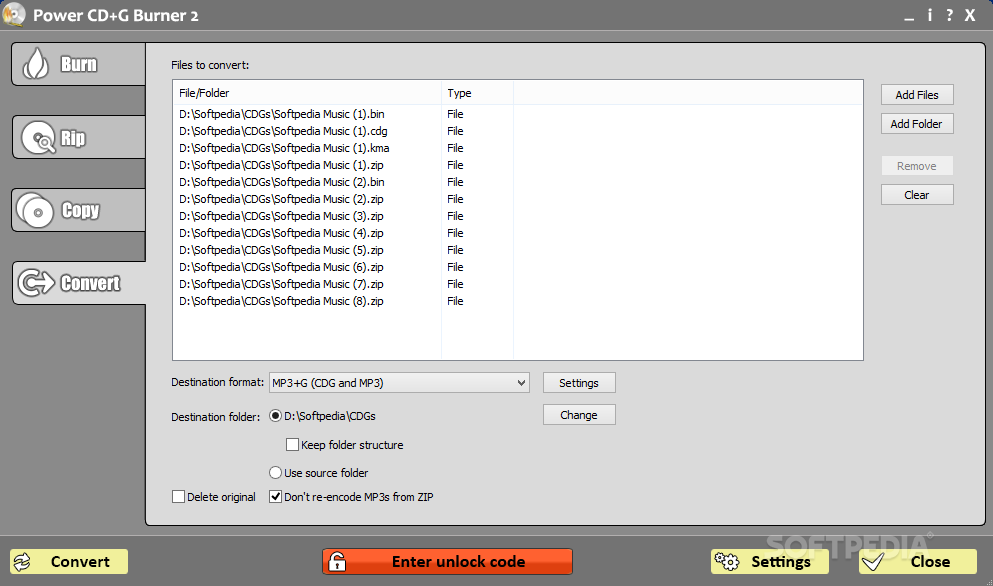Sort by the File/Folder column header

tap(307, 93)
